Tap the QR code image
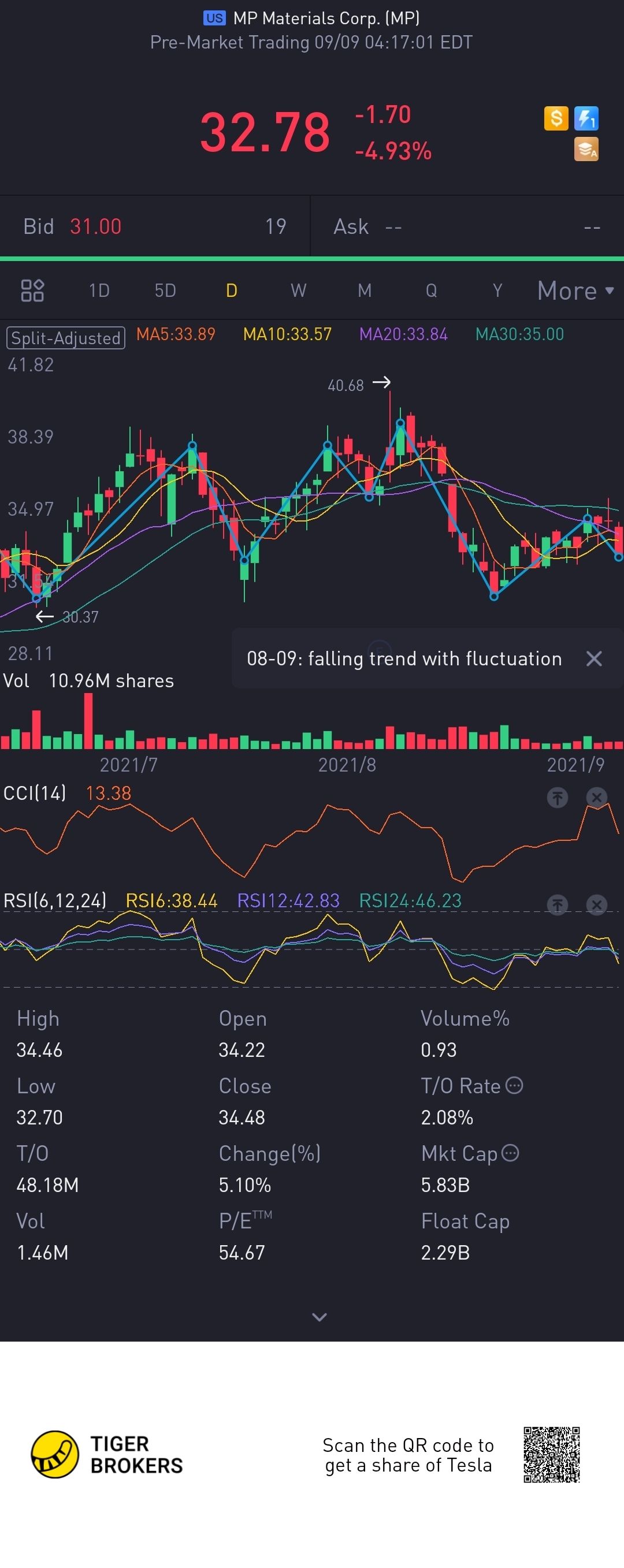624x1568 pixels. tap(552, 1455)
